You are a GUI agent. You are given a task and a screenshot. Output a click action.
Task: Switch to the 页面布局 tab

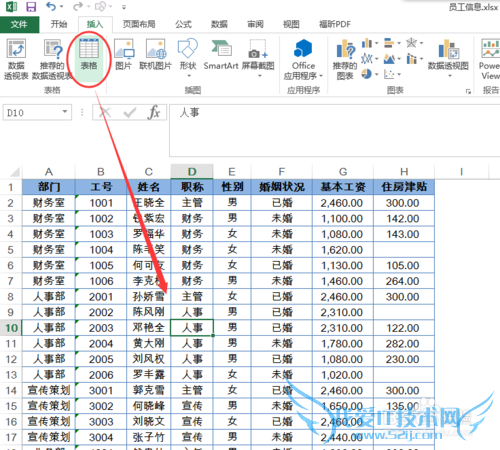coord(139,24)
